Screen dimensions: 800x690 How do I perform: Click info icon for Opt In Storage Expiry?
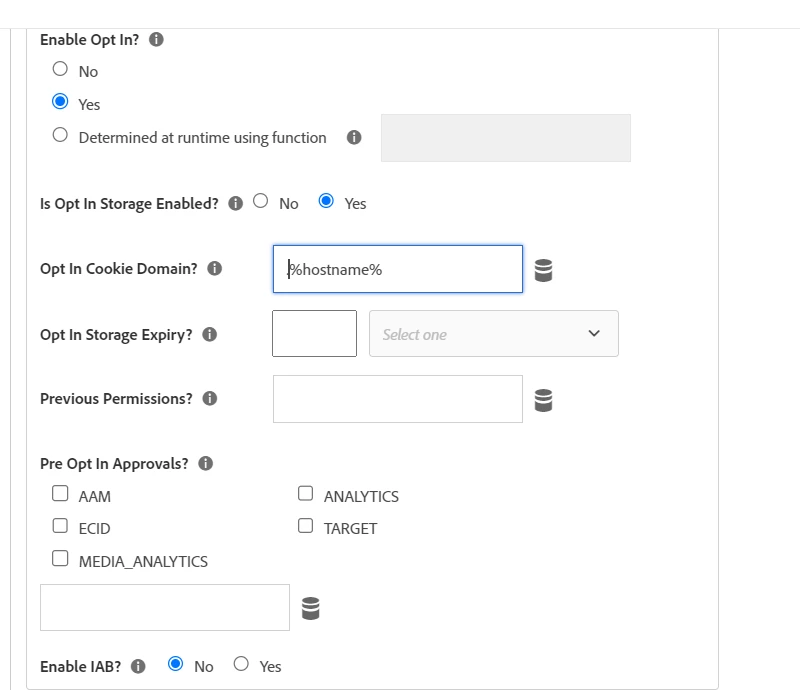click(210, 334)
